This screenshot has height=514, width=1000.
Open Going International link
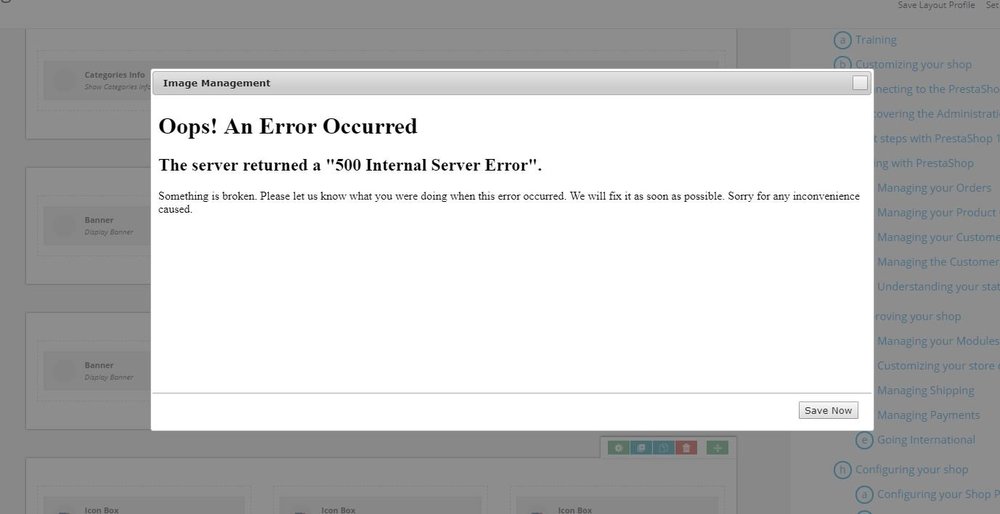(925, 439)
